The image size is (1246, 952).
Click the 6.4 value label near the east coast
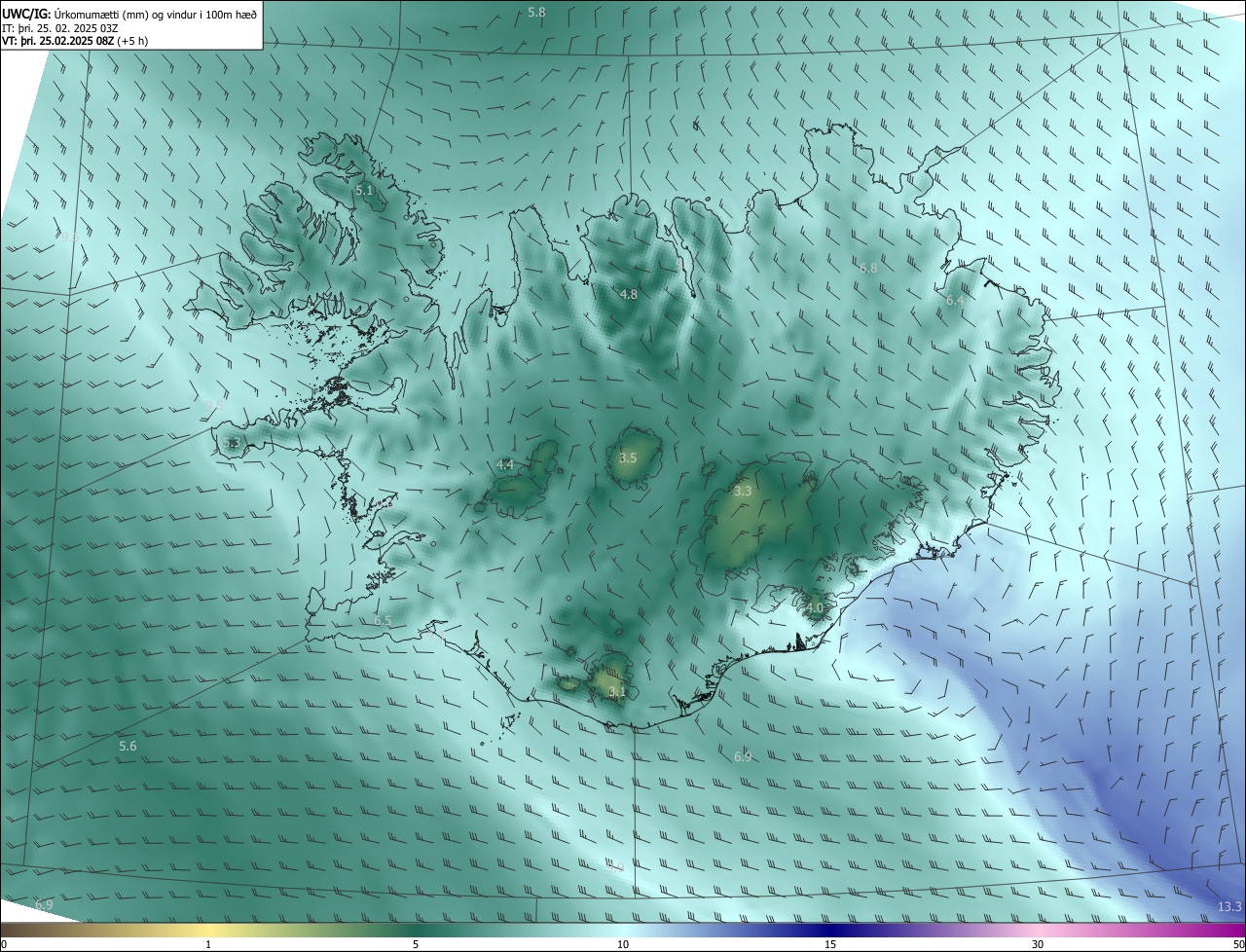pyautogui.click(x=955, y=301)
